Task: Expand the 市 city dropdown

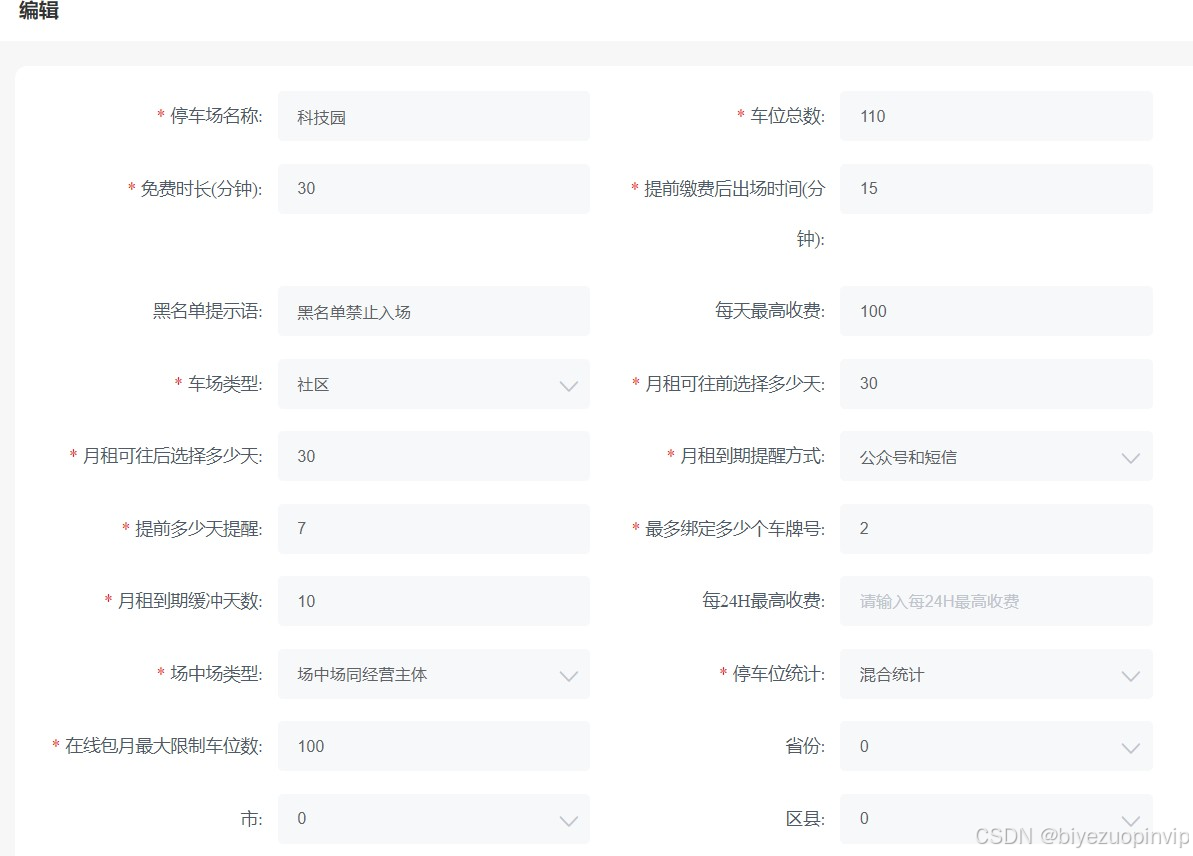Action: tap(433, 818)
